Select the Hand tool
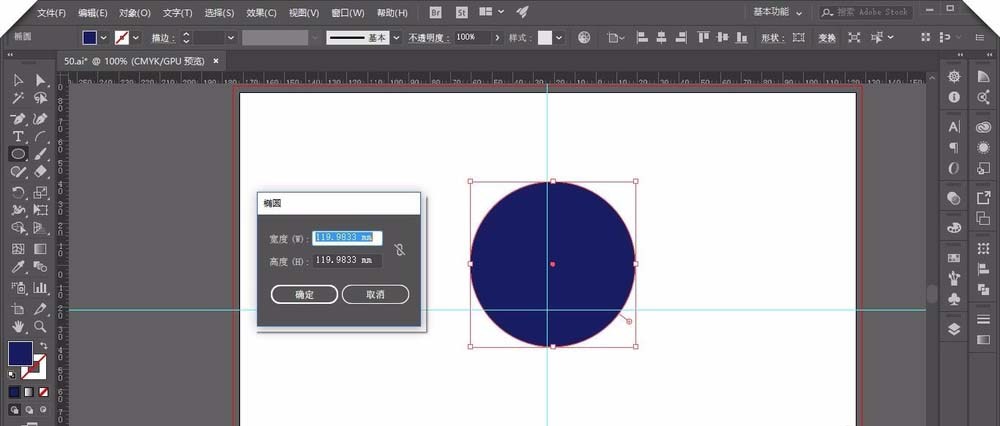Image resolution: width=1000 pixels, height=426 pixels. point(18,327)
